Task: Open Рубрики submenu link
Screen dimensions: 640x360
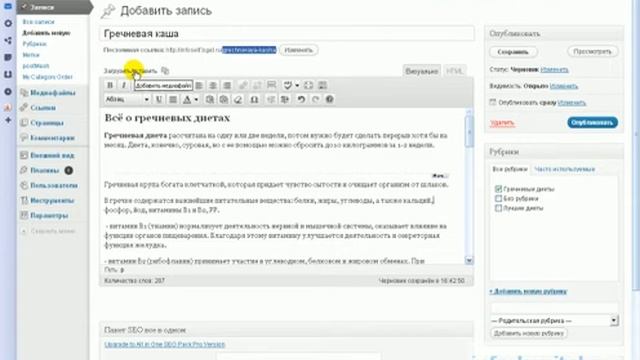Action: click(x=34, y=44)
